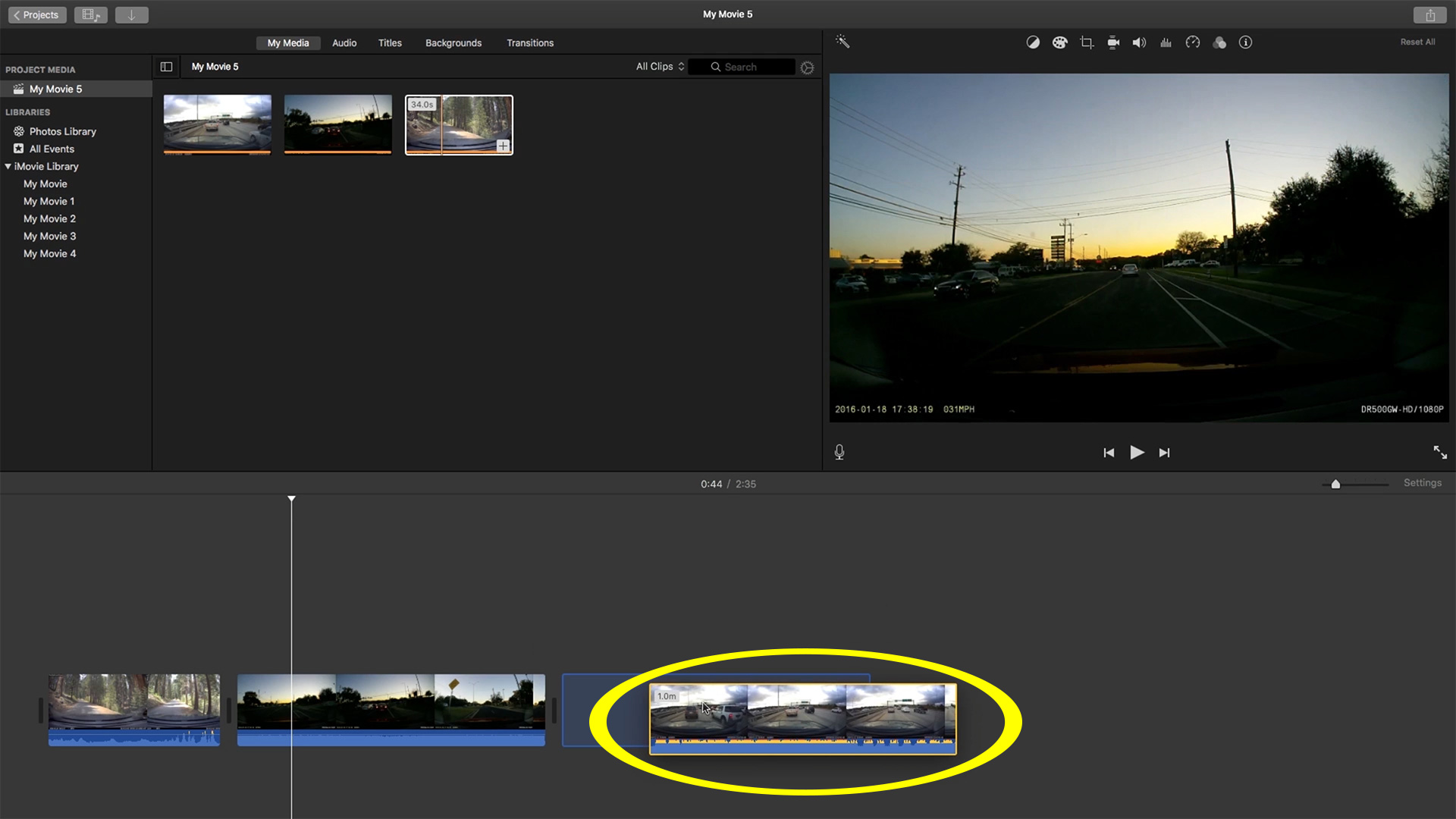Click the timeline zoom slider handle
The height and width of the screenshot is (819, 1456).
1335,484
